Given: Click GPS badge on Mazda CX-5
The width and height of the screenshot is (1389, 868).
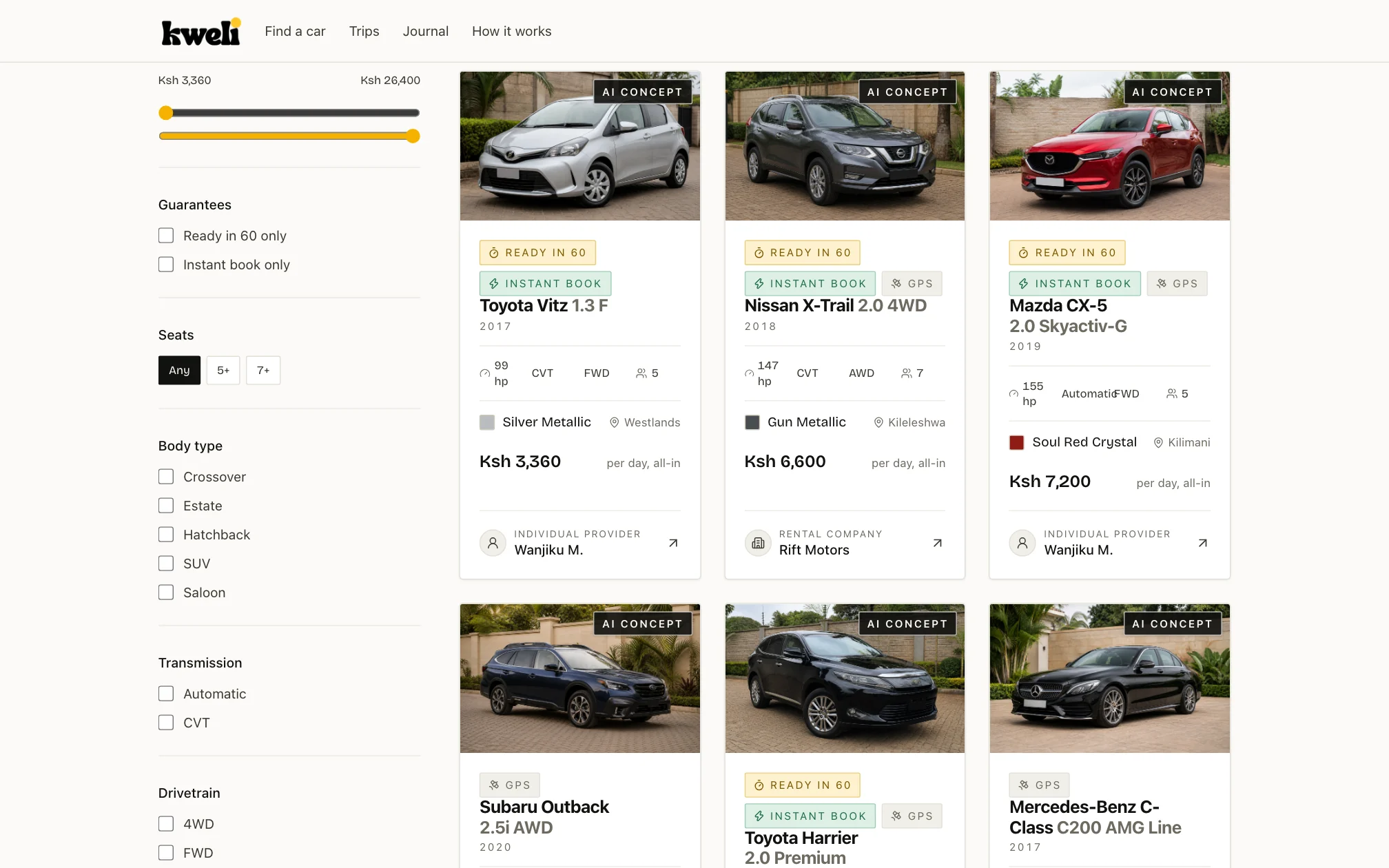Looking at the screenshot, I should [1177, 284].
